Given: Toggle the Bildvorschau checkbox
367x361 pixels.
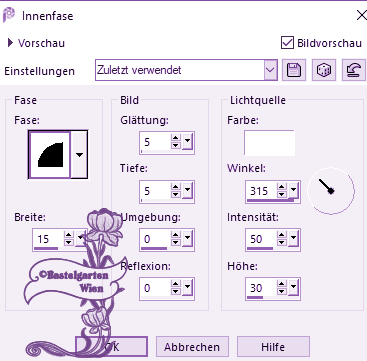Looking at the screenshot, I should pyautogui.click(x=287, y=43).
